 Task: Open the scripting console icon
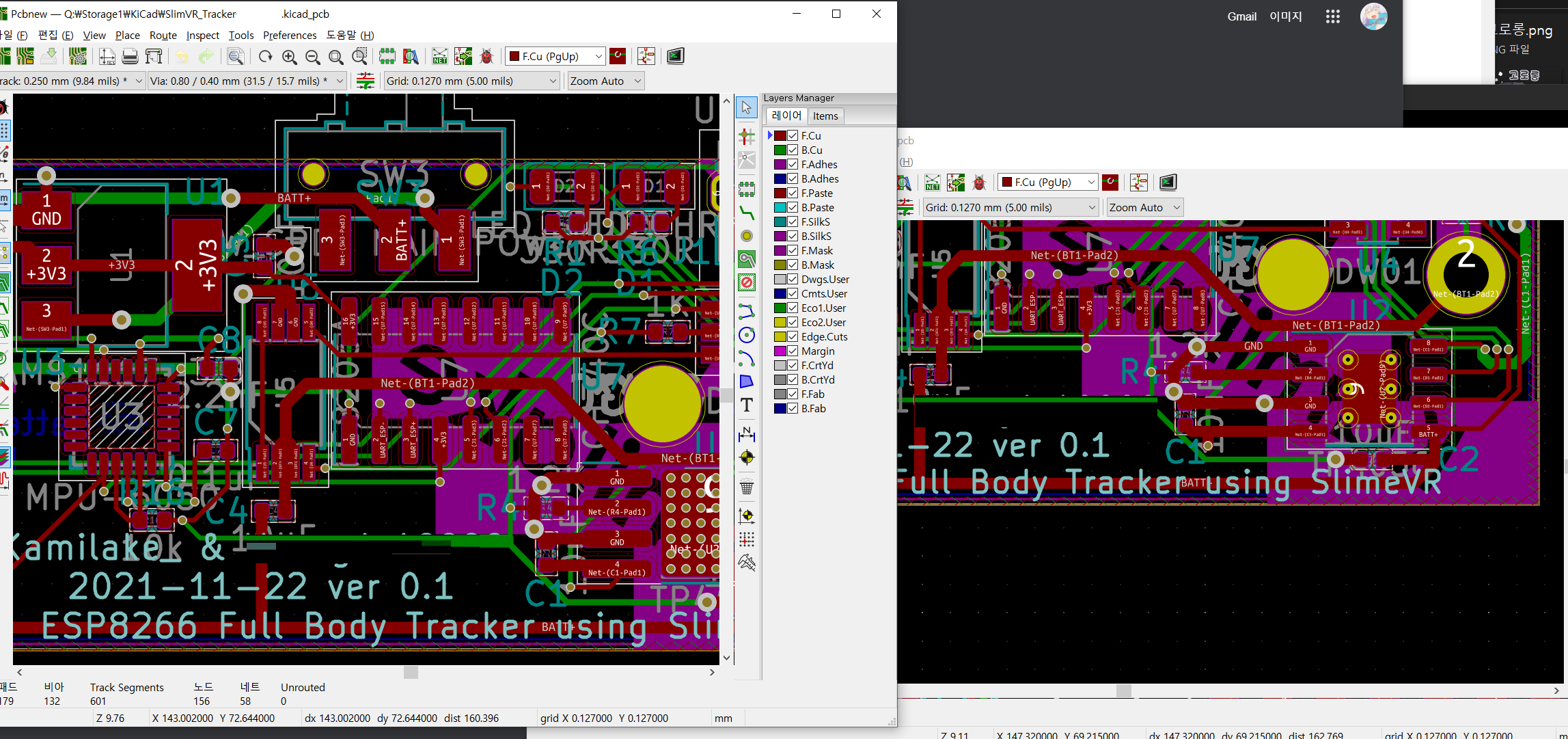point(675,57)
